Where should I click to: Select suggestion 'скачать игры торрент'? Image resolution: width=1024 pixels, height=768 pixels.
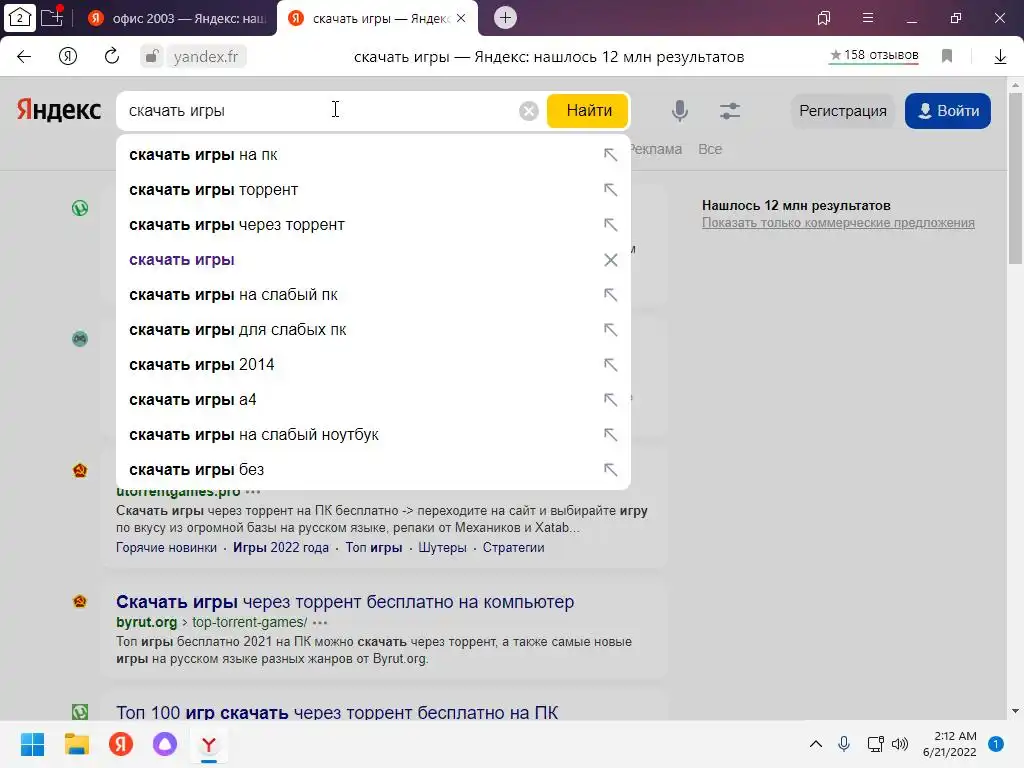click(373, 190)
